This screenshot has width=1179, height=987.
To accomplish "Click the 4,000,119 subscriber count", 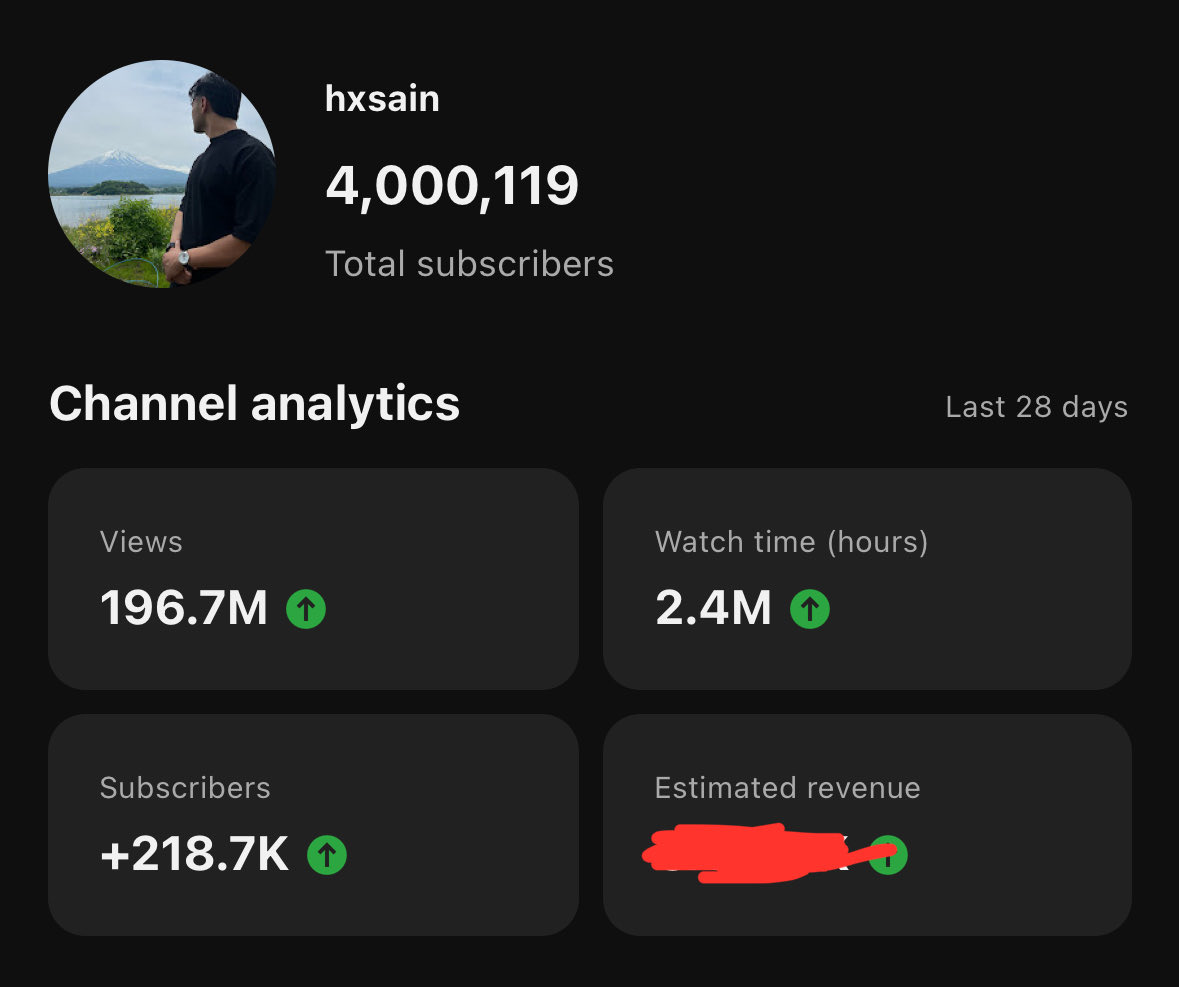I will coord(452,184).
